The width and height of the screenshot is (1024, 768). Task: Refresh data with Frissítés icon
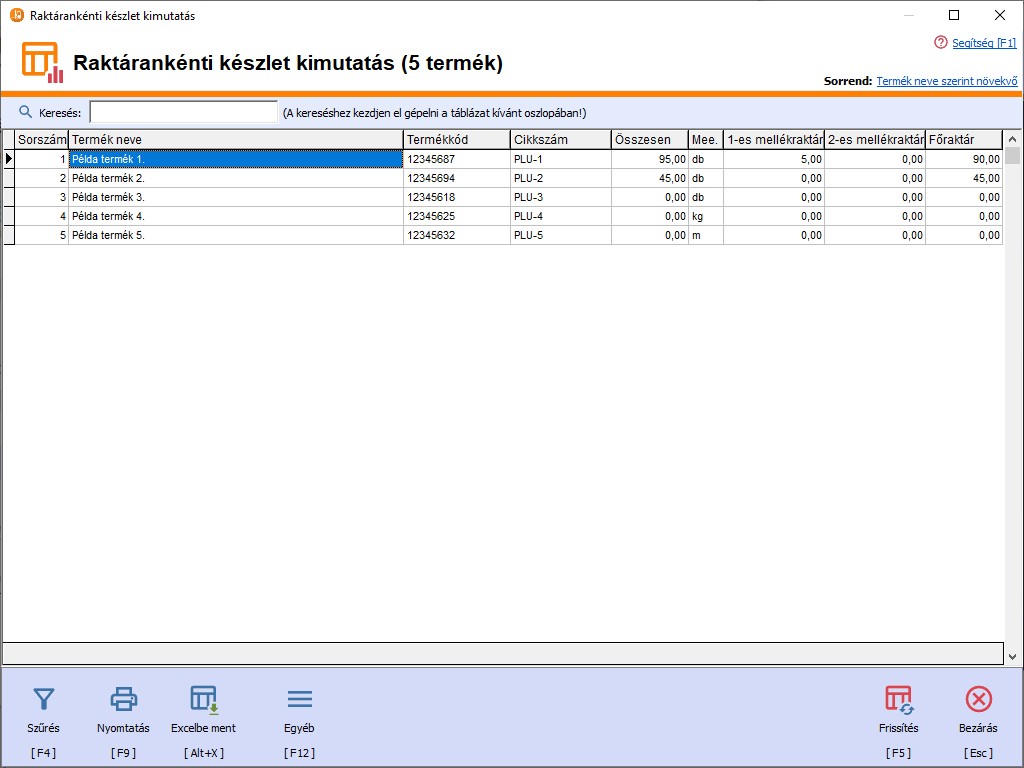coord(898,699)
